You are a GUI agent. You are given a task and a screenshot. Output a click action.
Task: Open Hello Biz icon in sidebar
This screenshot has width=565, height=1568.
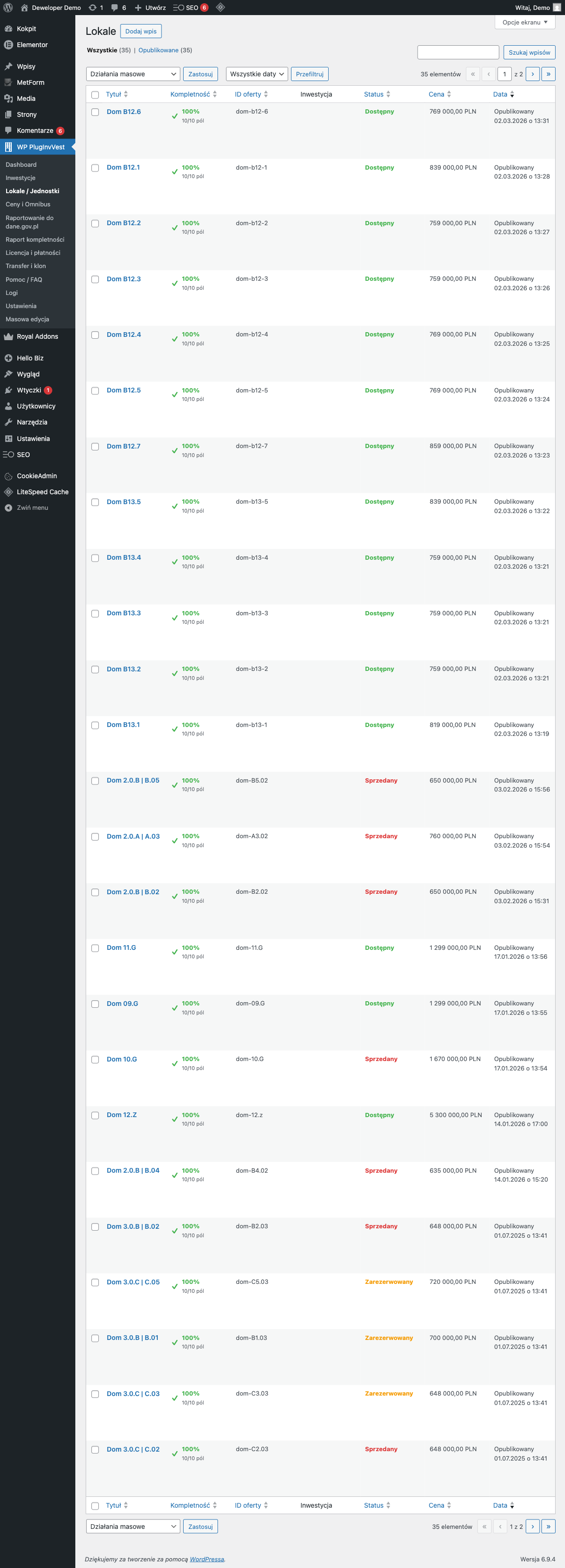tap(8, 358)
